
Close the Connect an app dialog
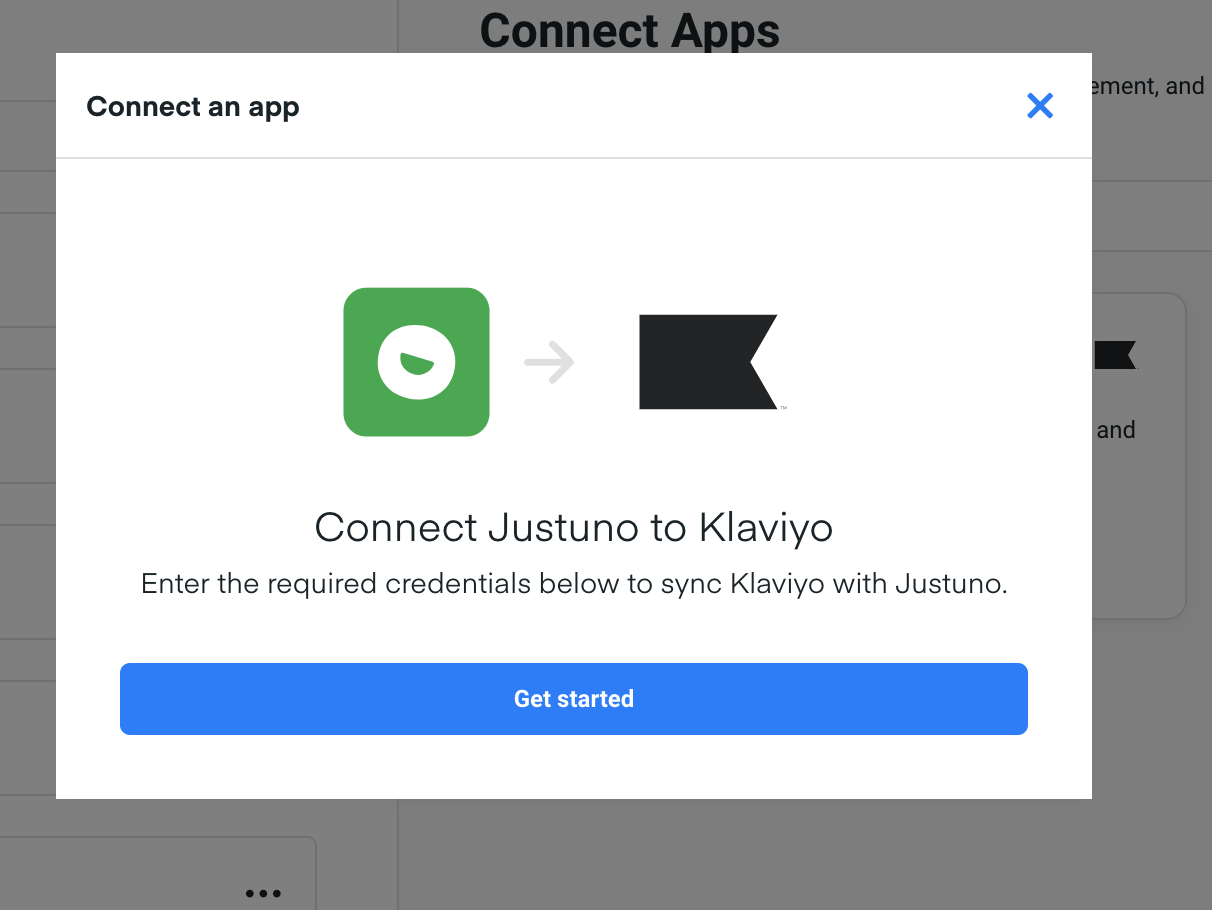tap(1040, 106)
